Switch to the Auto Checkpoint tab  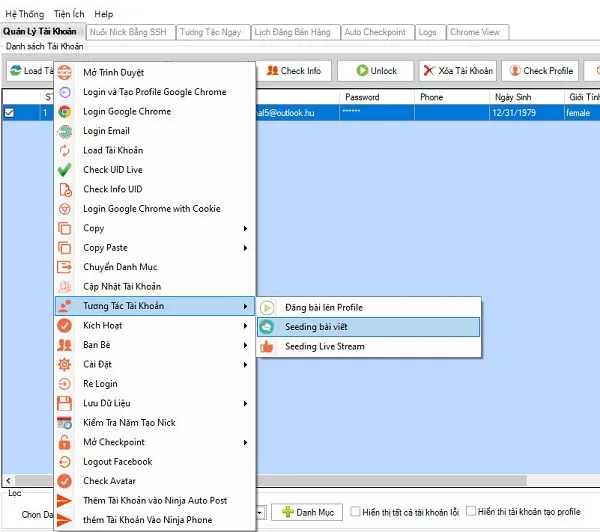coord(375,32)
